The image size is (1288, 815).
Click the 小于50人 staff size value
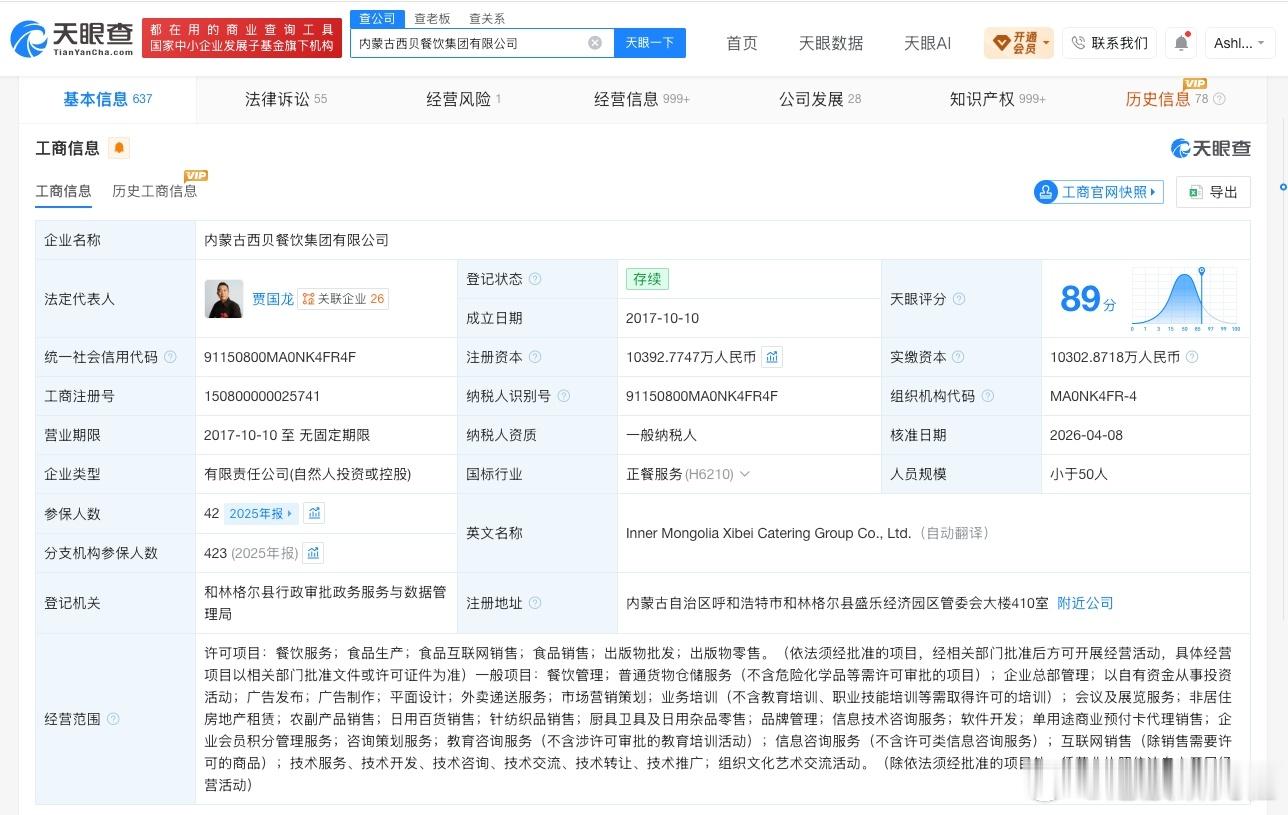coord(1079,474)
